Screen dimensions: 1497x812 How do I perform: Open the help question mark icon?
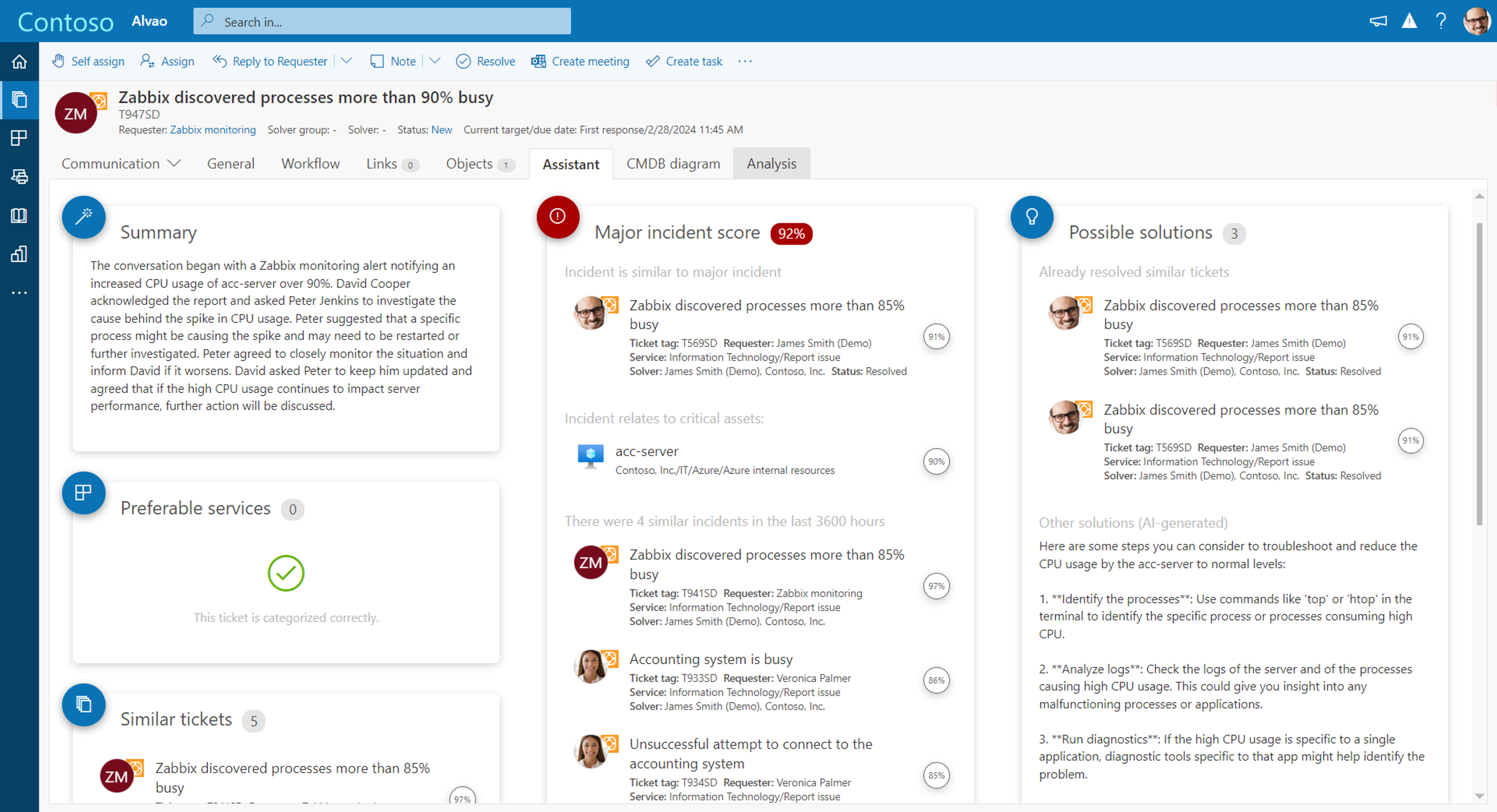pyautogui.click(x=1441, y=21)
